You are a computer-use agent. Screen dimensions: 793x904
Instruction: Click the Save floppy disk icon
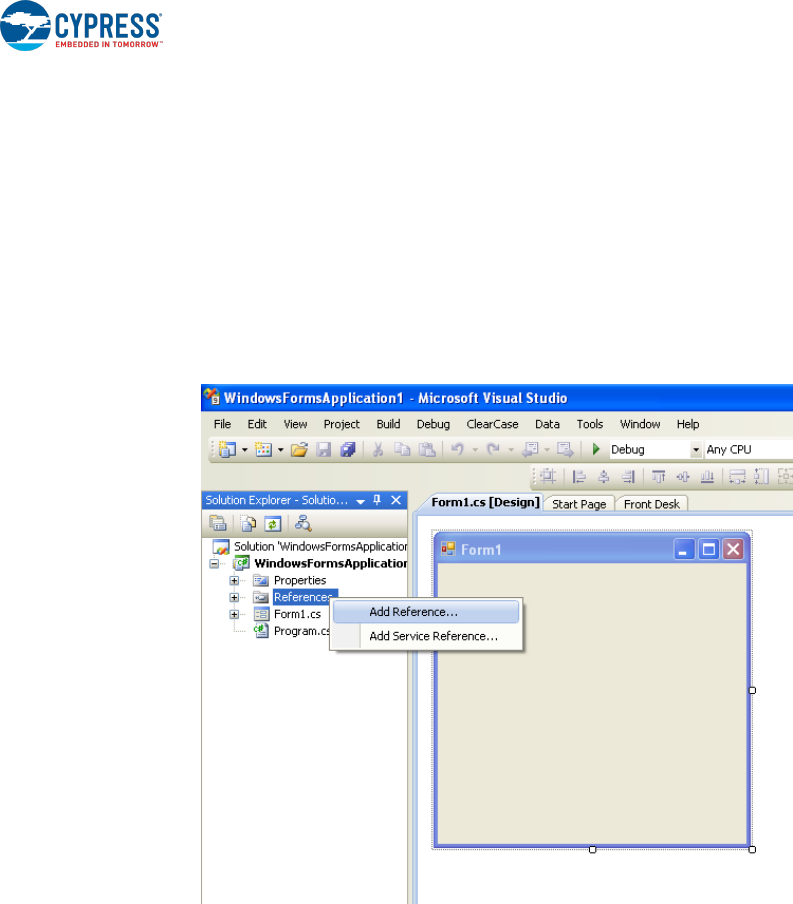324,449
